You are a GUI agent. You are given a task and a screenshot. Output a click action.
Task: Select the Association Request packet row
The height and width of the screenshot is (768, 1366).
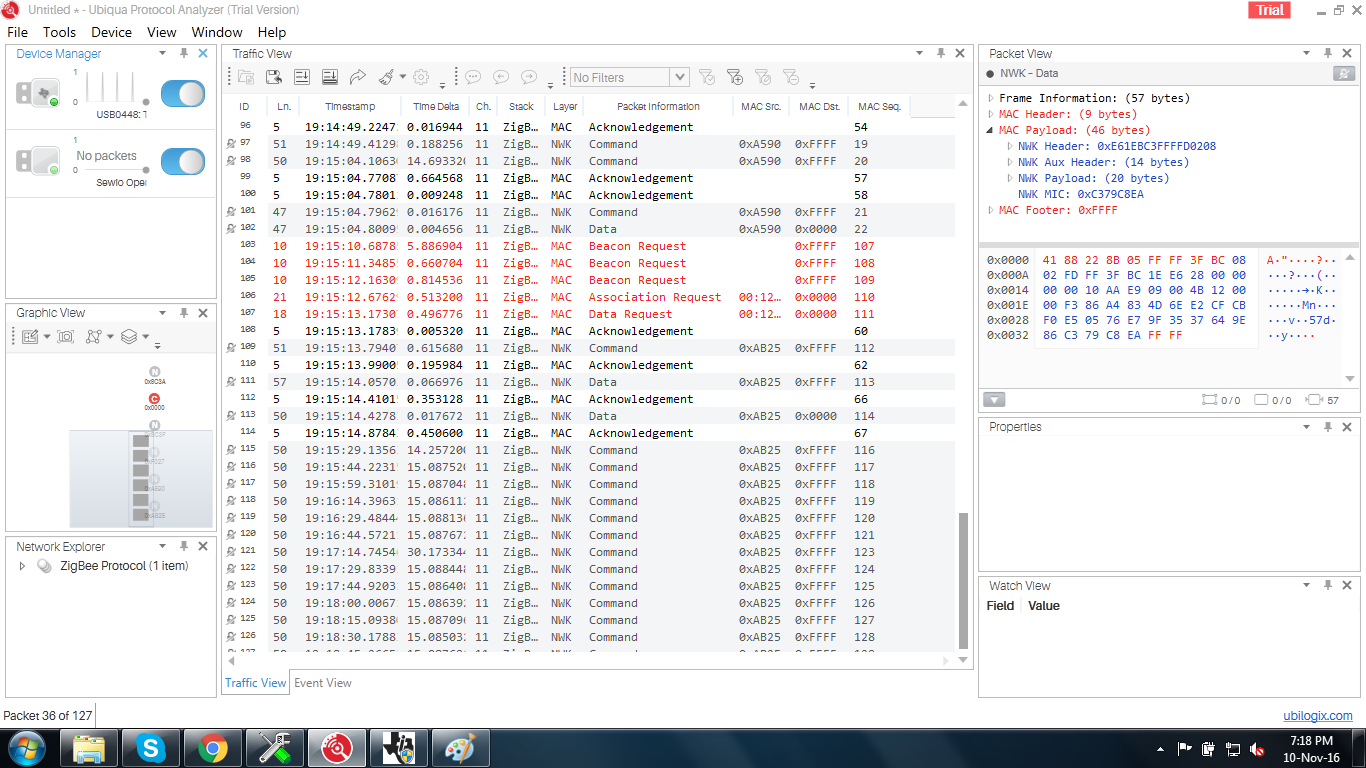coord(590,297)
